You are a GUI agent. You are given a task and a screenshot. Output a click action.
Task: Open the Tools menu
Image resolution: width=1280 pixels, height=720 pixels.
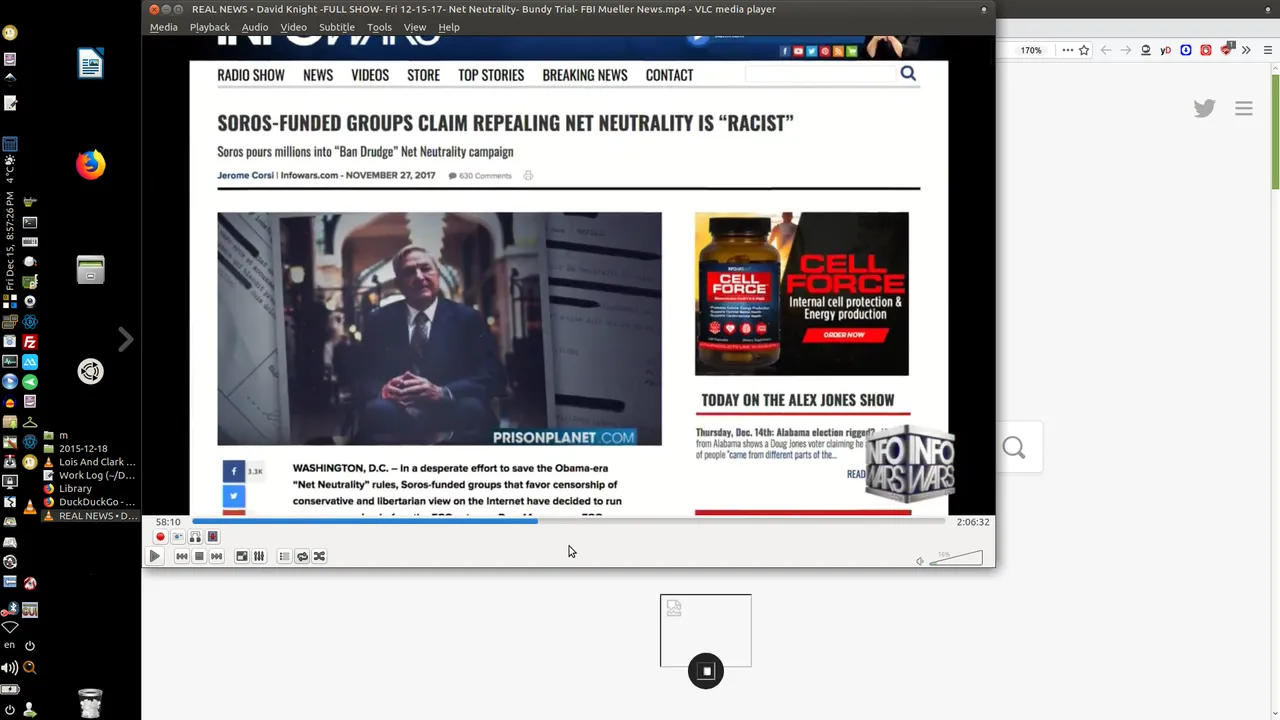[380, 27]
